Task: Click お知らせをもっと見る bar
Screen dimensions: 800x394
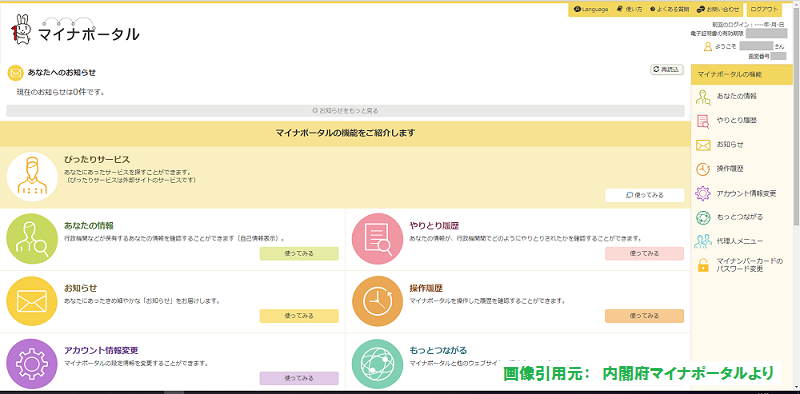Action: click(x=345, y=111)
